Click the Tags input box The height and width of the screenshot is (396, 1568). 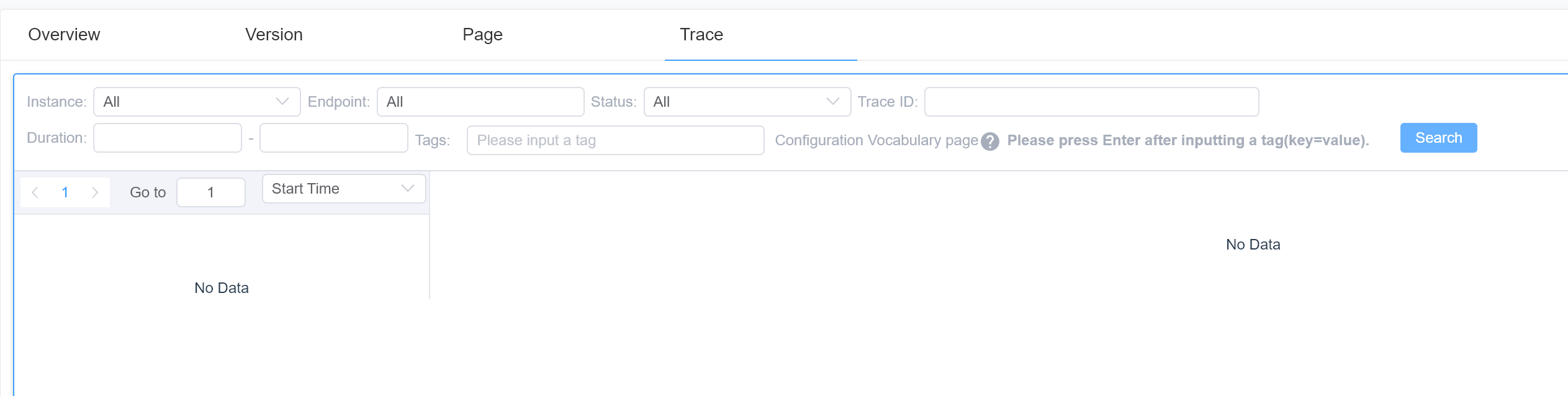(x=615, y=140)
